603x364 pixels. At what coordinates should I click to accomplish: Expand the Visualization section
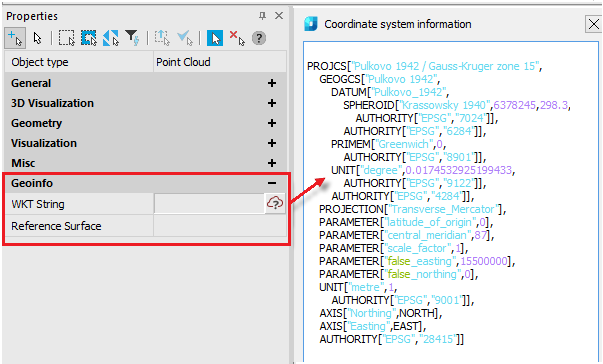click(272, 143)
